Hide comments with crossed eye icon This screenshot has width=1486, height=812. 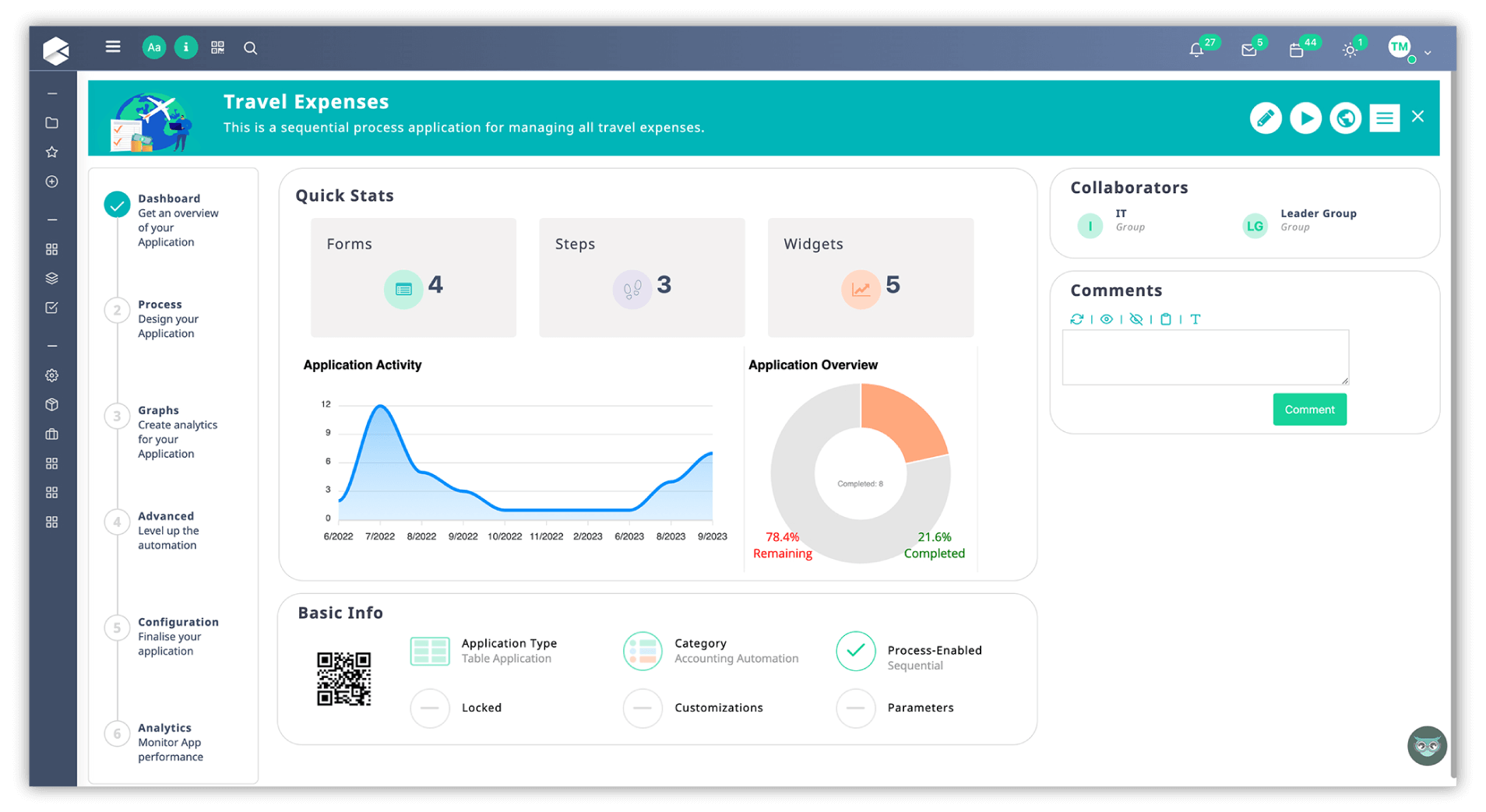(x=1136, y=319)
